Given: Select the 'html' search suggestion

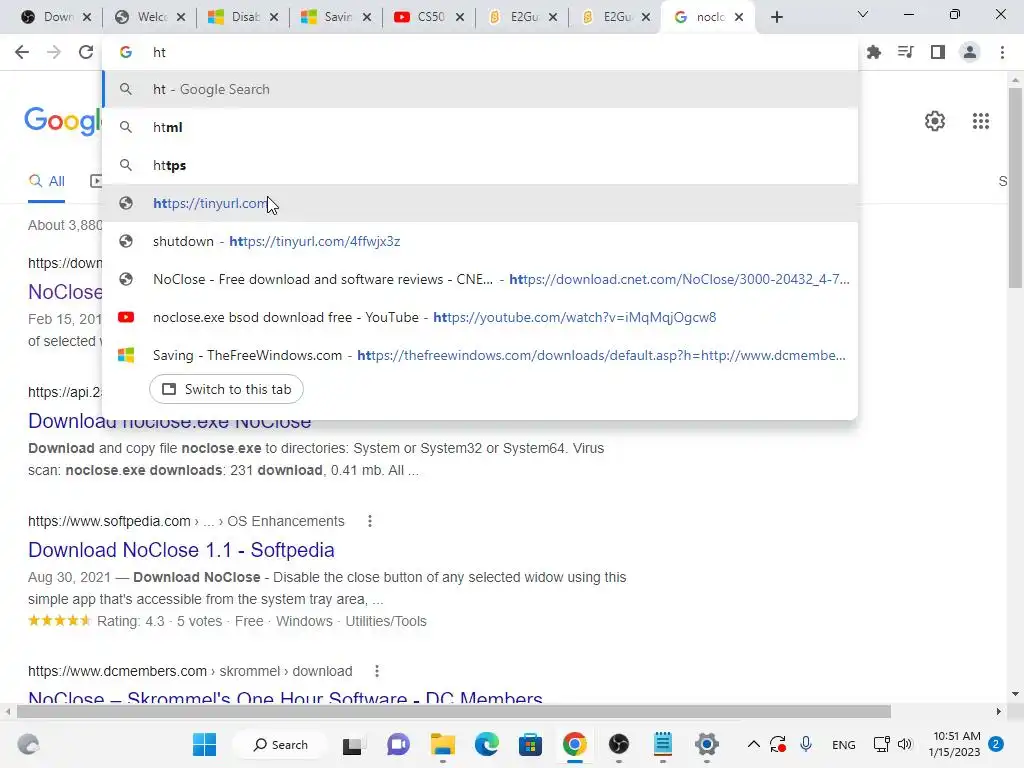Looking at the screenshot, I should click(480, 127).
